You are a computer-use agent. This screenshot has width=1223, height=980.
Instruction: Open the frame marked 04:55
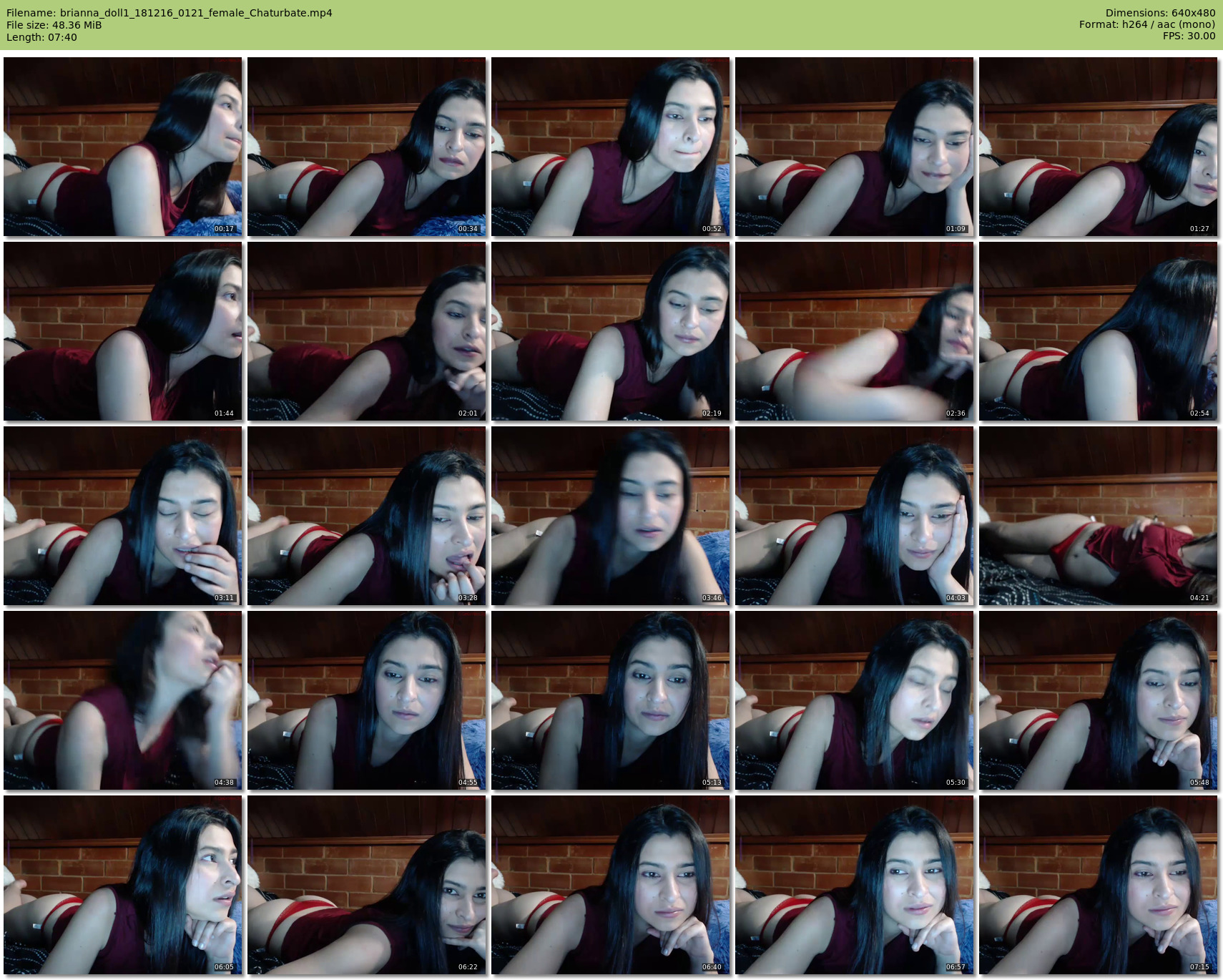(366, 700)
